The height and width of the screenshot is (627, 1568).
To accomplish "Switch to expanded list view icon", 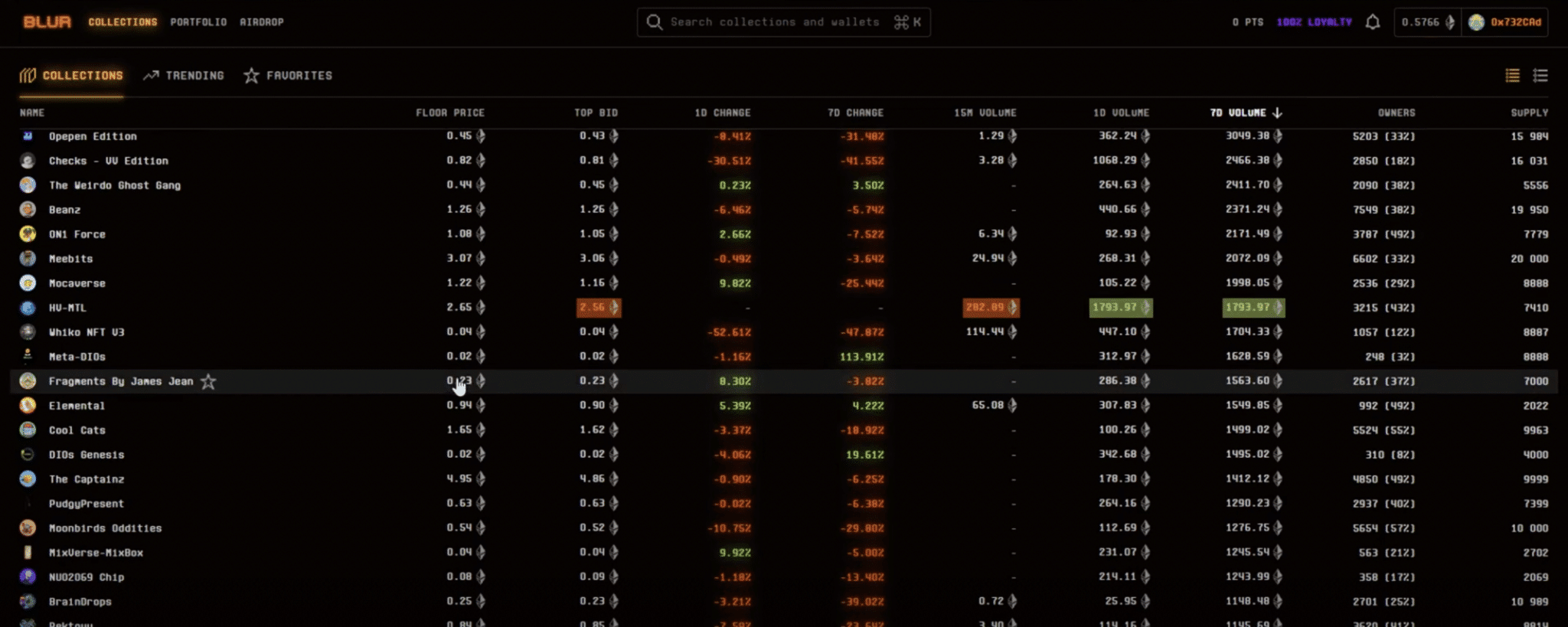I will coord(1540,75).
